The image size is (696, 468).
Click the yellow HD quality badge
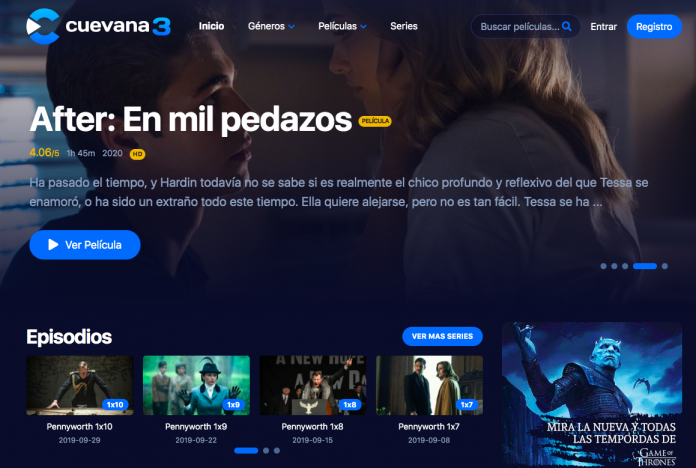click(x=137, y=154)
